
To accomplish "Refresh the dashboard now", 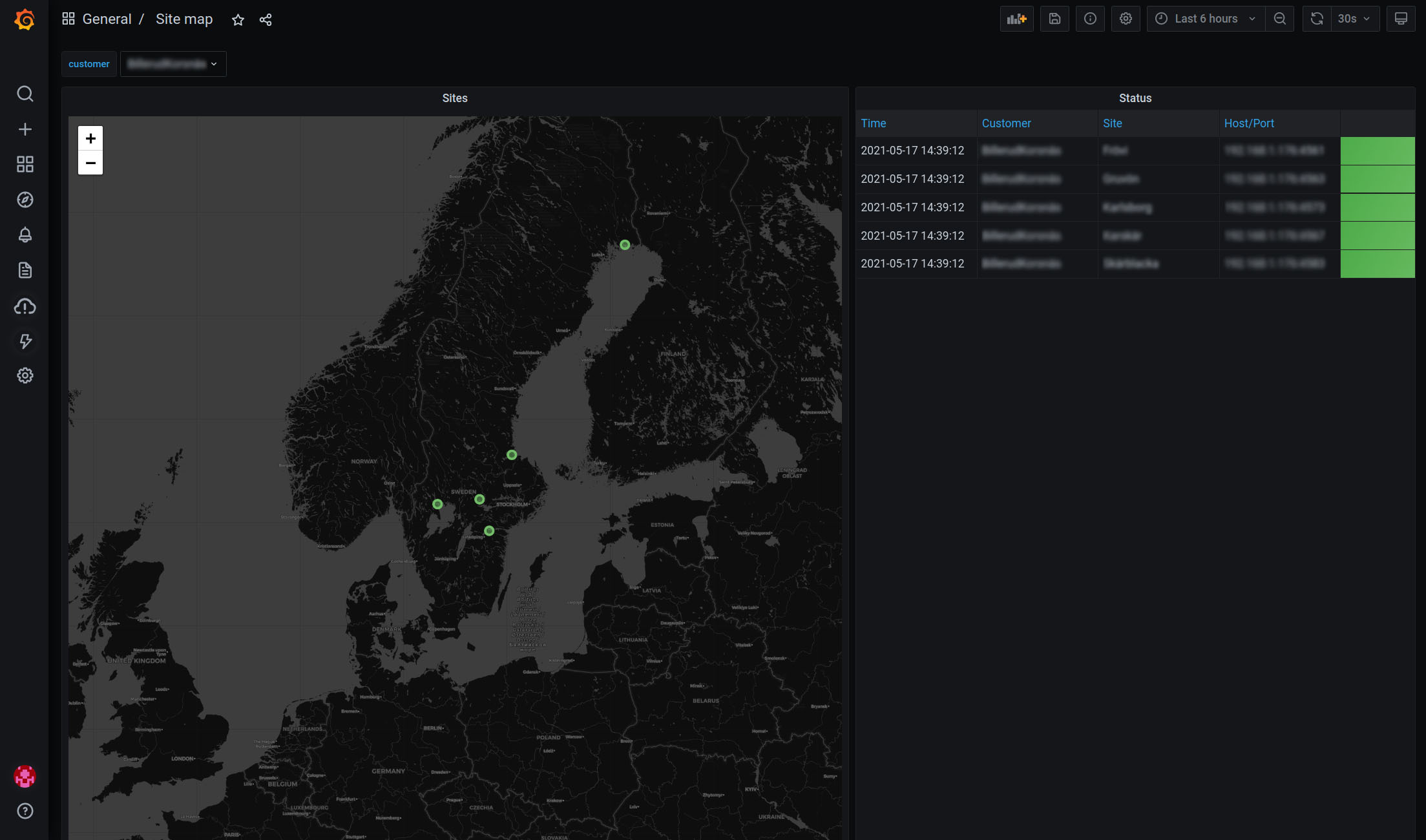I will (1317, 19).
